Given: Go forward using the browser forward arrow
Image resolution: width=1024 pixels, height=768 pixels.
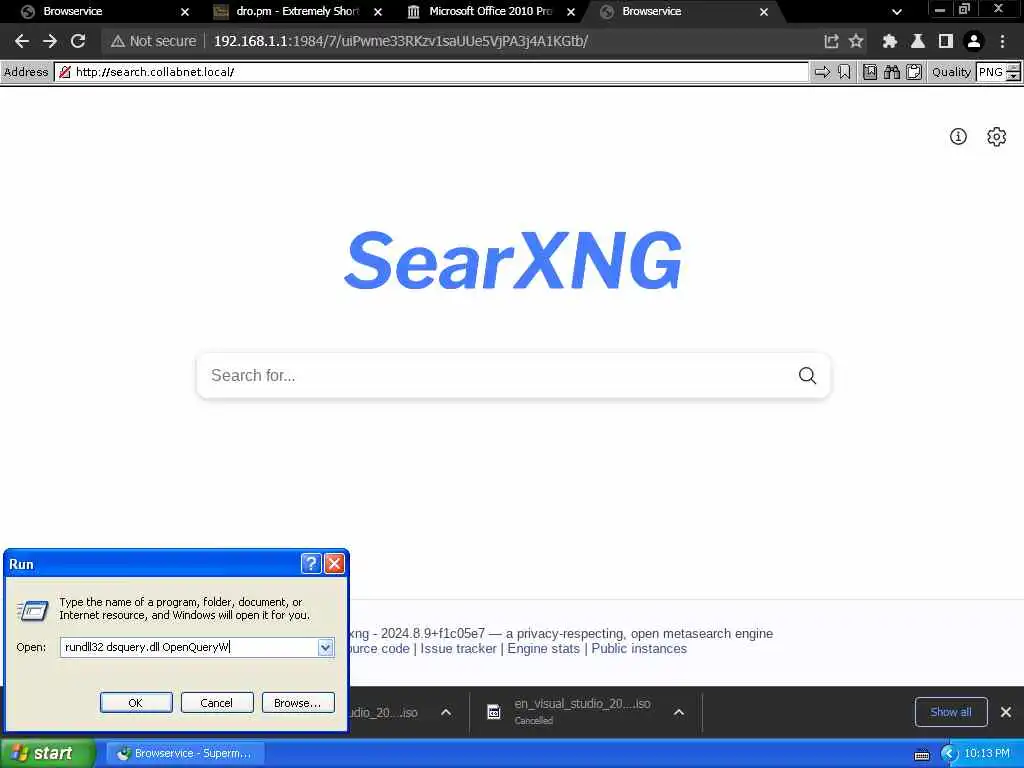Looking at the screenshot, I should (x=50, y=41).
